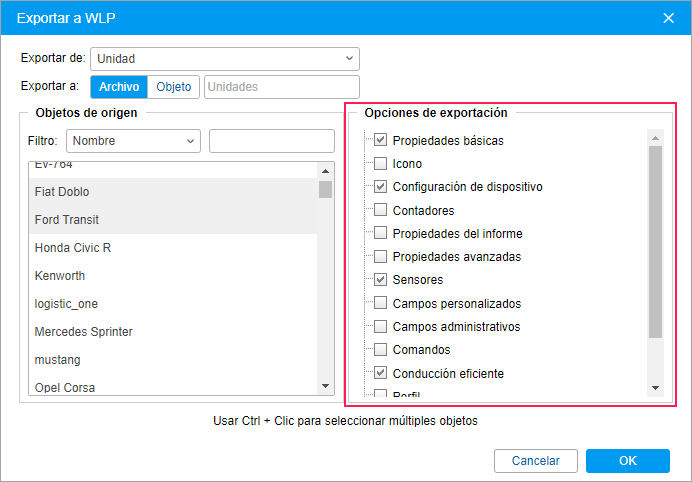Check Campos personalizados option

tap(380, 303)
